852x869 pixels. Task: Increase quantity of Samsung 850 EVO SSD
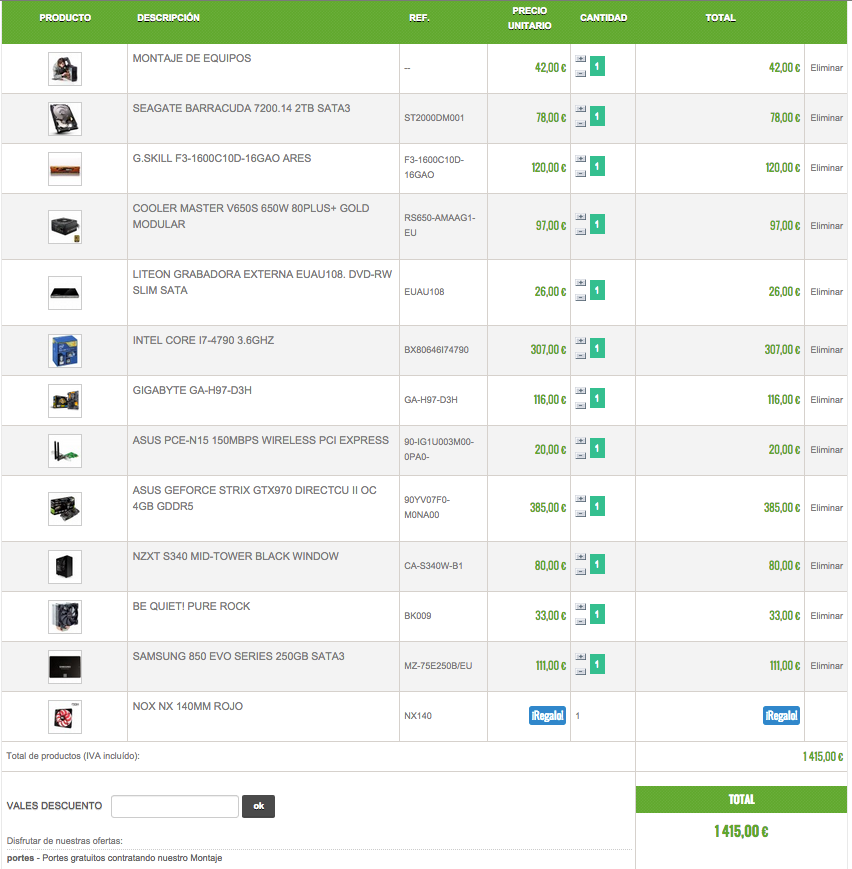[x=580, y=657]
